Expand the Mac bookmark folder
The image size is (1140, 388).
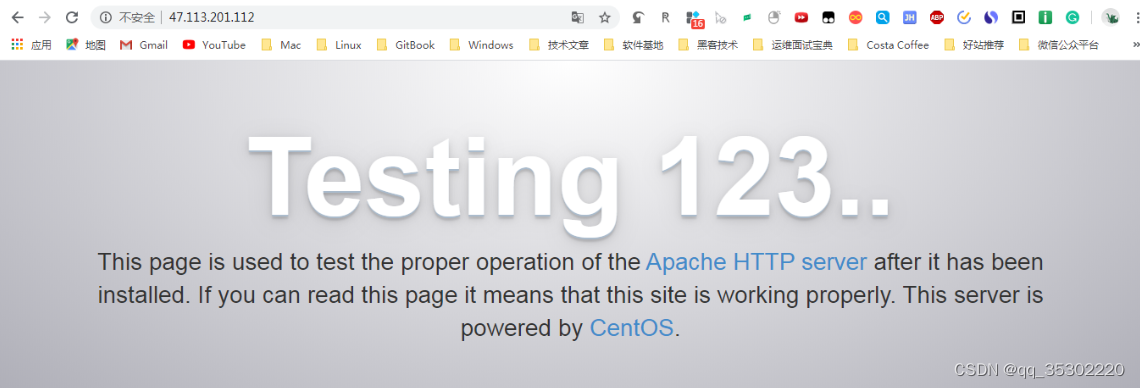pos(281,45)
